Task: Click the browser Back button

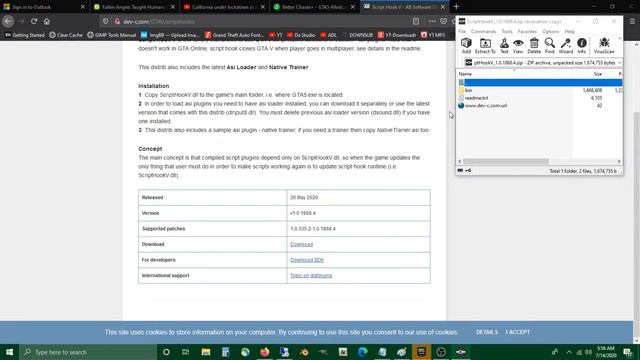Action: pyautogui.click(x=8, y=21)
